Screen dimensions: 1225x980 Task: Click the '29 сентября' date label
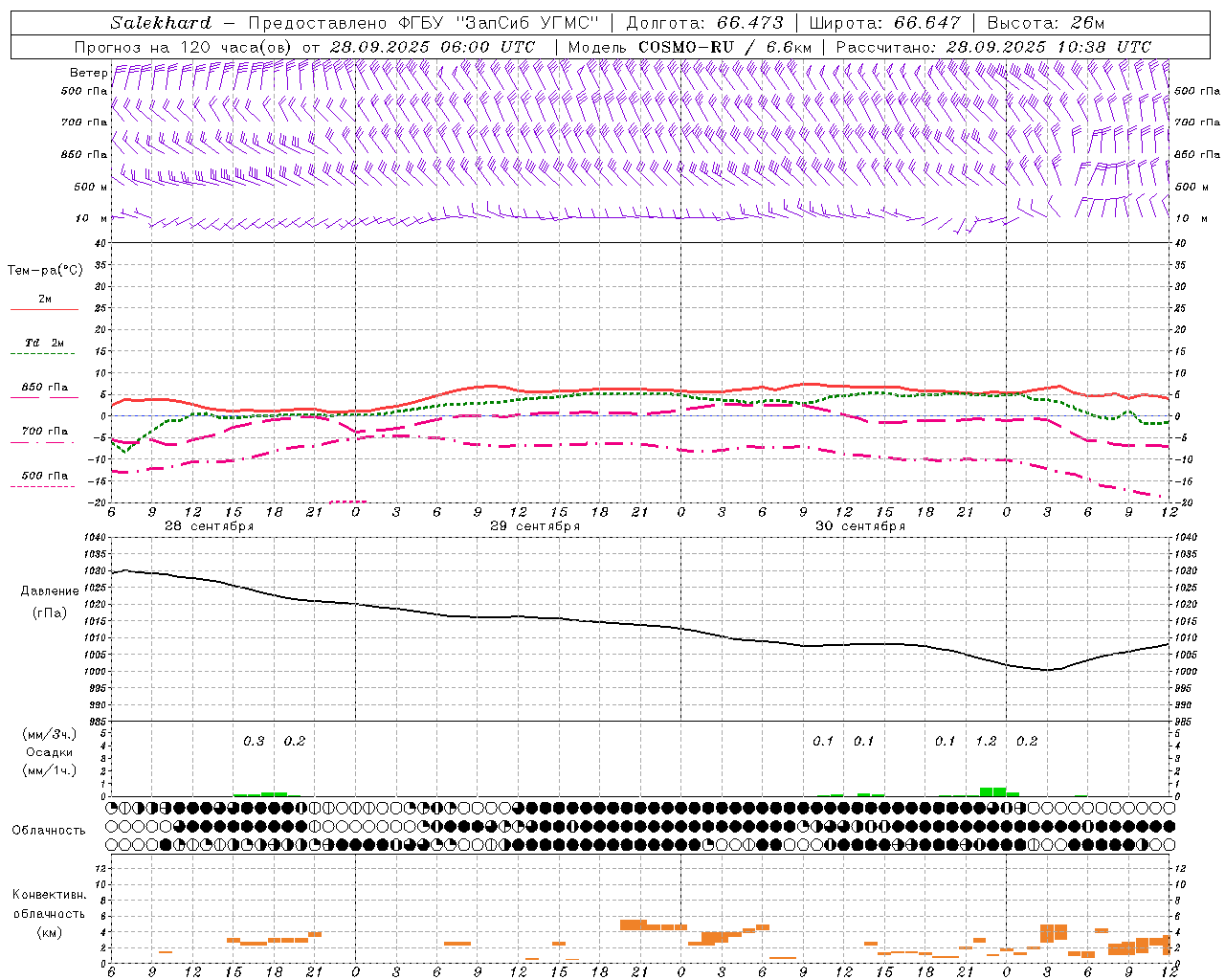click(x=535, y=526)
